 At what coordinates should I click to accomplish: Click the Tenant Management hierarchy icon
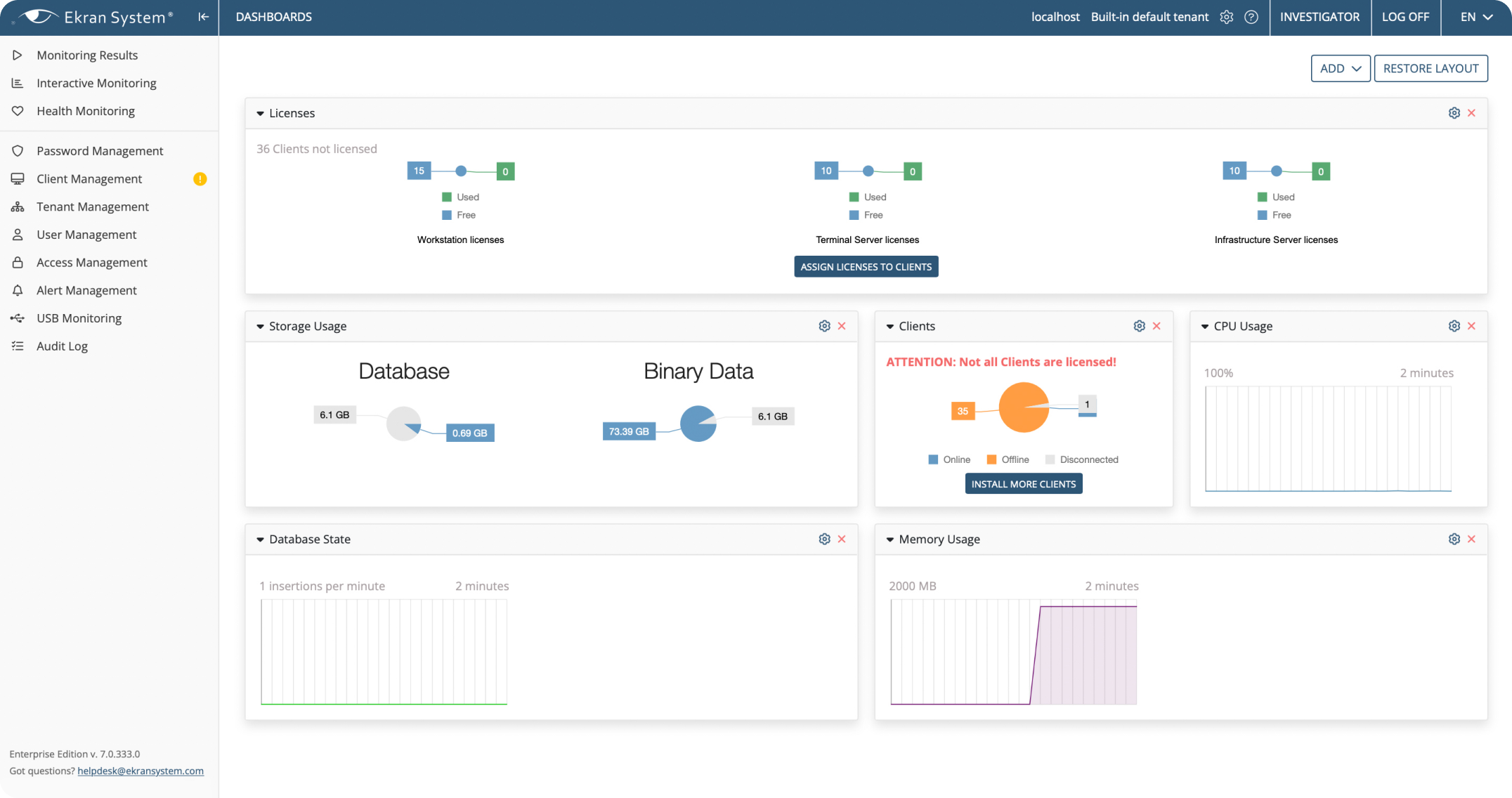point(18,207)
